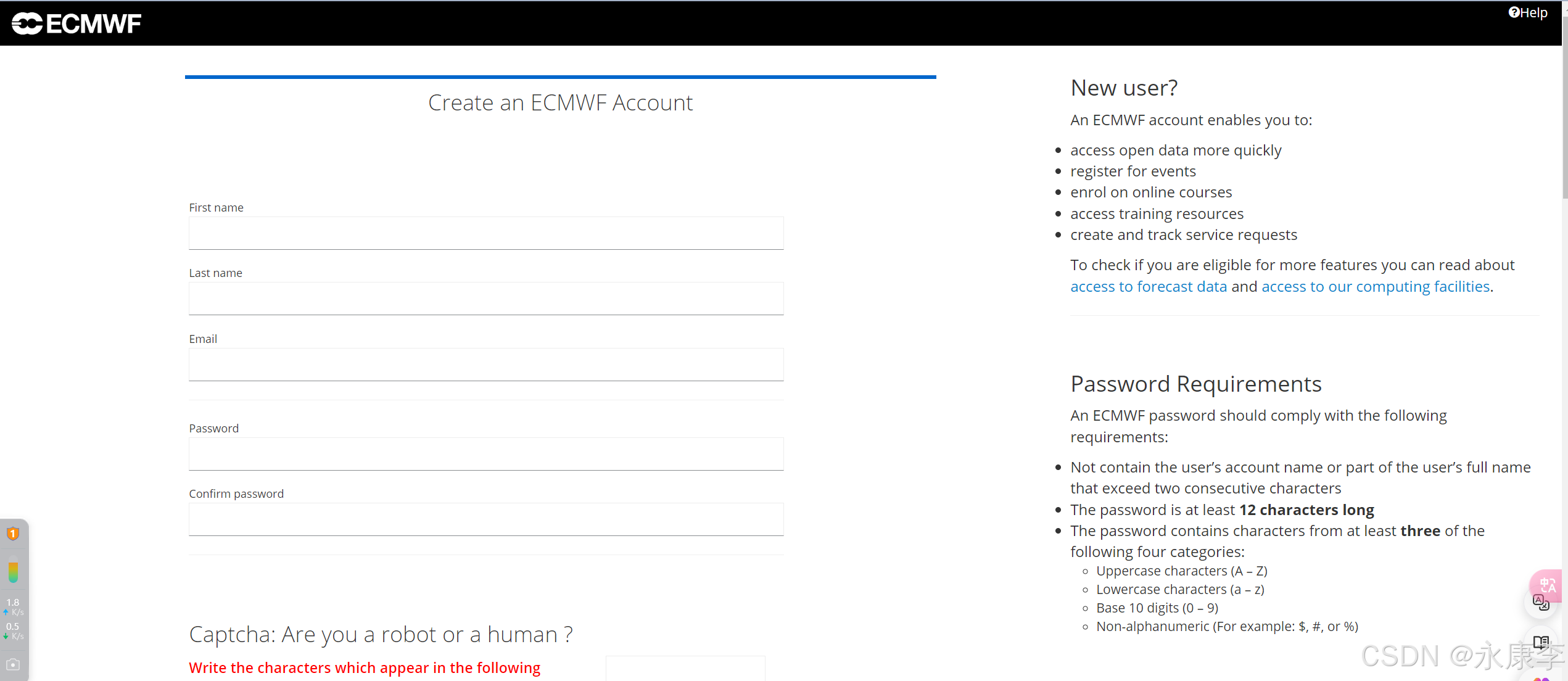1568x681 pixels.
Task: Click the Last name input box
Action: [x=486, y=299]
